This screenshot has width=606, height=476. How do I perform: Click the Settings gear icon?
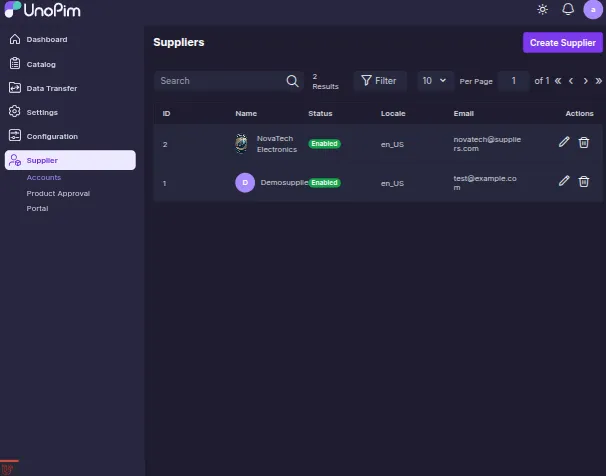pyautogui.click(x=15, y=111)
